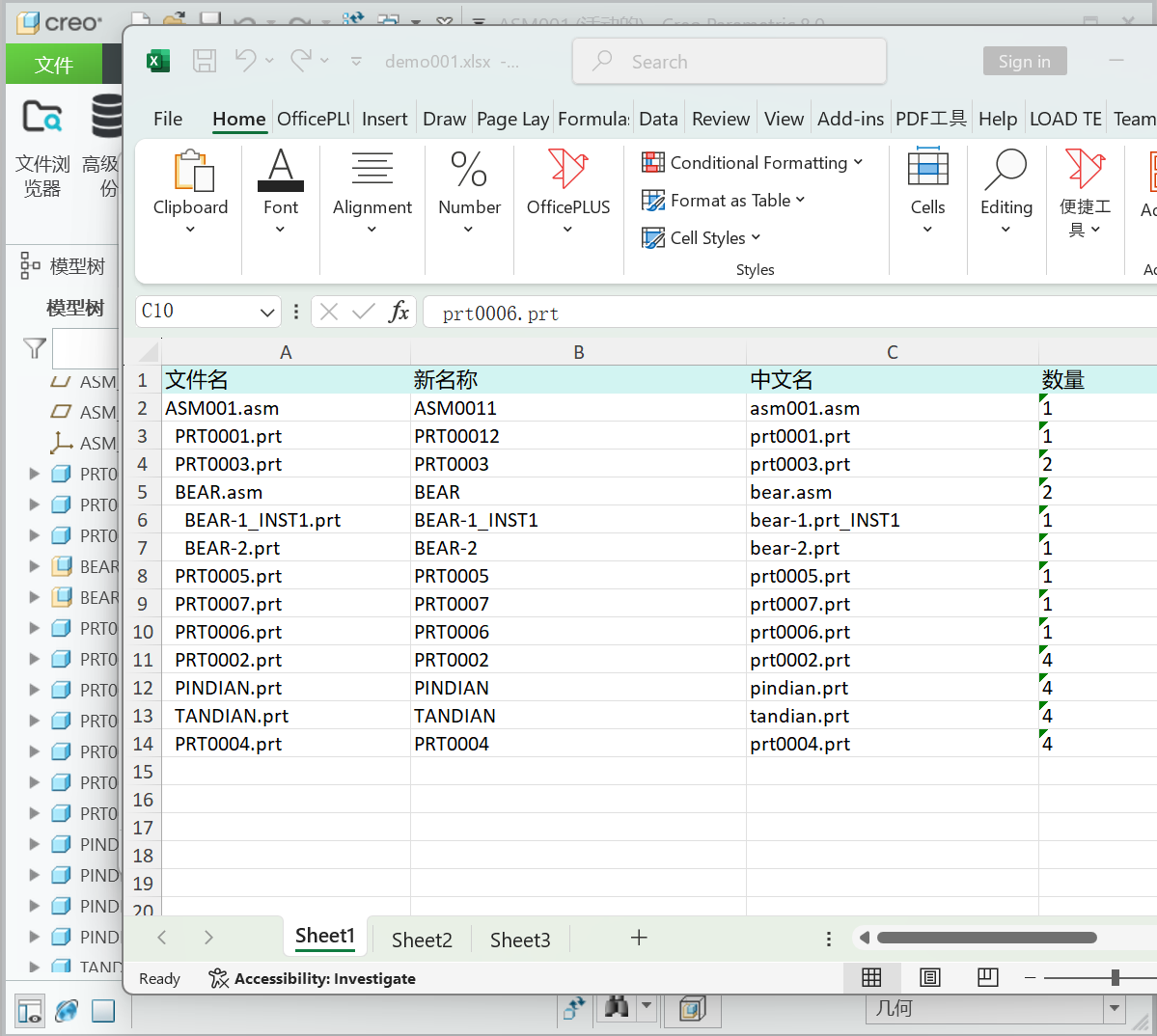Click the Save icon in Excel title bar
This screenshot has height=1036, width=1157.
[205, 61]
